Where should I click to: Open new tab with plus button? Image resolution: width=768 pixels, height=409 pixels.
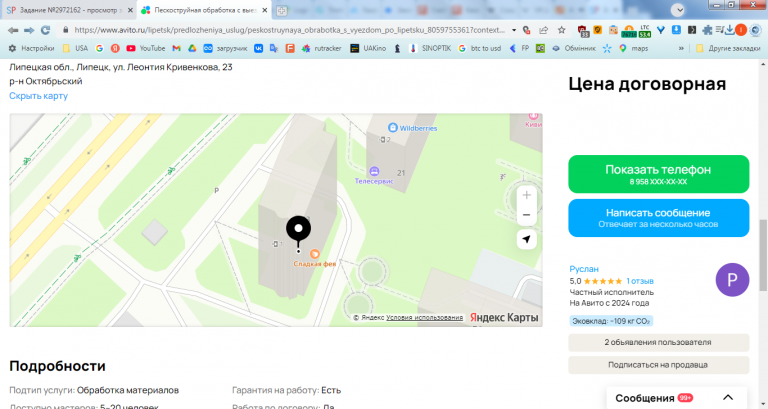[x=282, y=10]
